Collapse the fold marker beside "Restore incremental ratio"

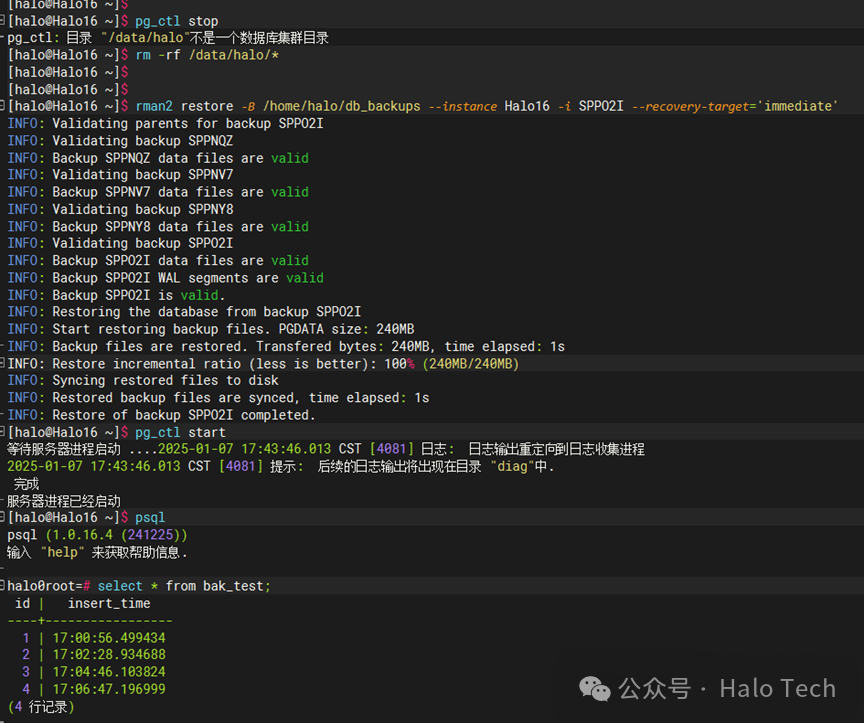click(x=2, y=363)
